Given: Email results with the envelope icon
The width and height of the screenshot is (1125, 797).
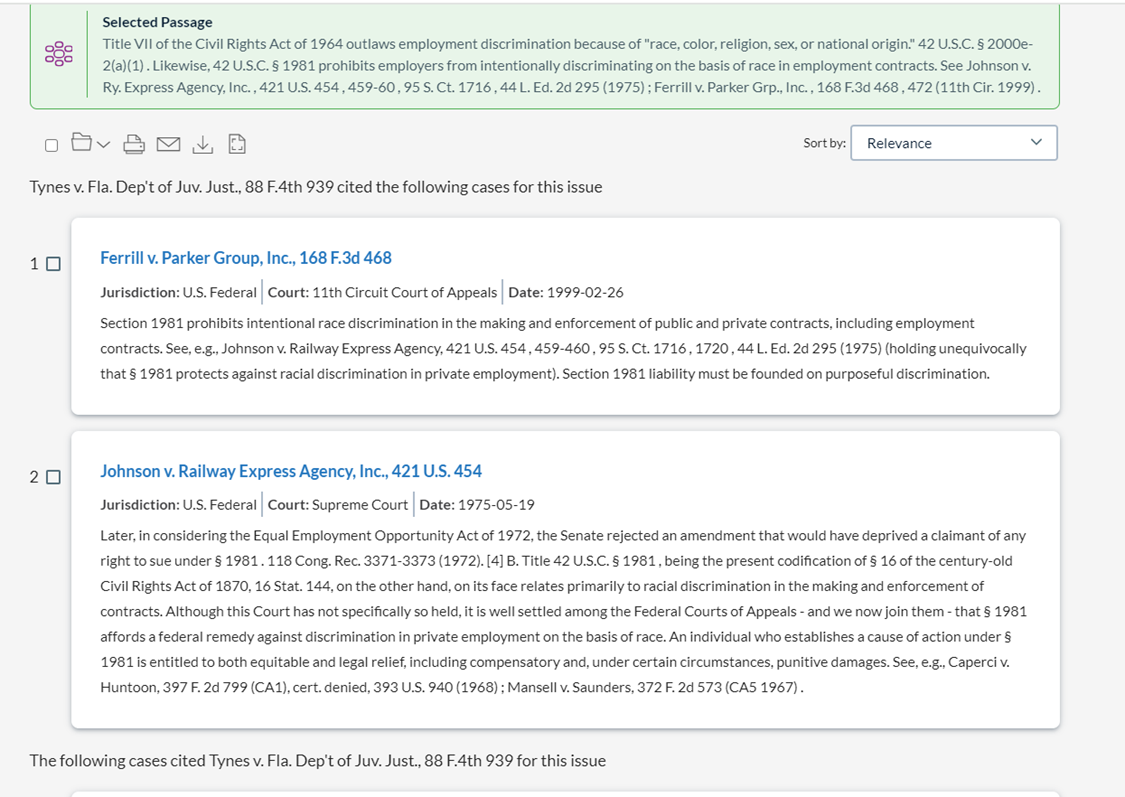Looking at the screenshot, I should click(169, 144).
